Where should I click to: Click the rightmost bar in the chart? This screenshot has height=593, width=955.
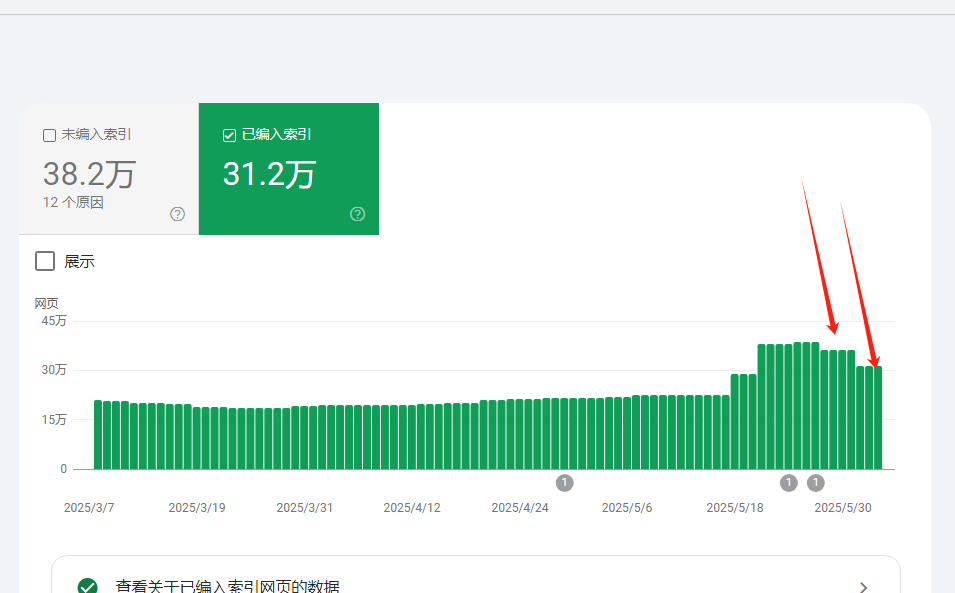(878, 418)
